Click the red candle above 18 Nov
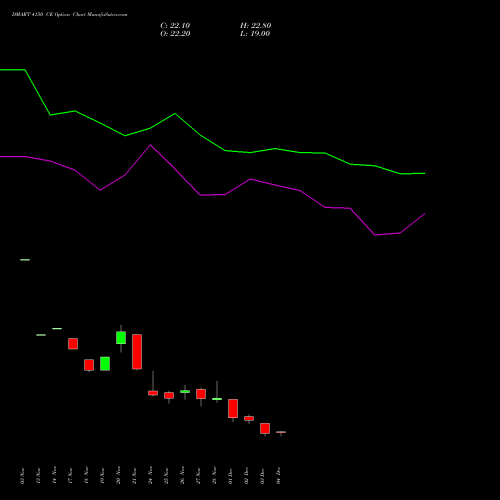 [x=89, y=365]
